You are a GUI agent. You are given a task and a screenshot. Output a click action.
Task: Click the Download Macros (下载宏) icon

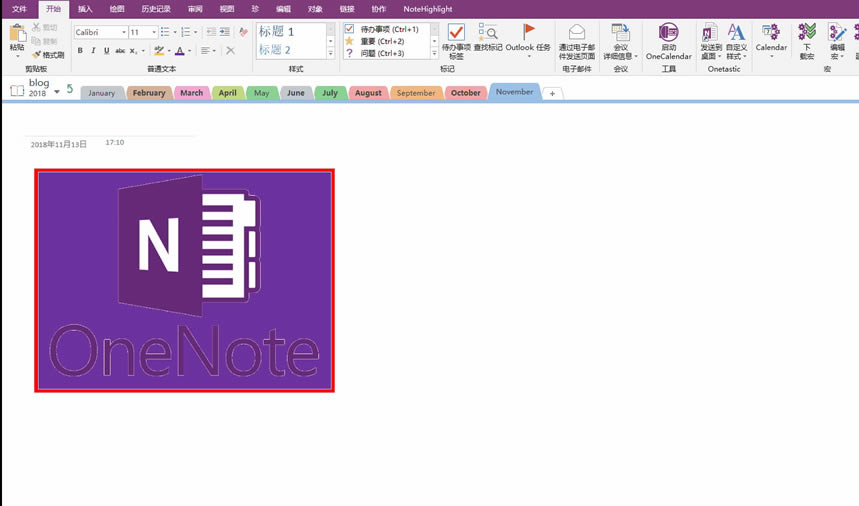coord(806,32)
